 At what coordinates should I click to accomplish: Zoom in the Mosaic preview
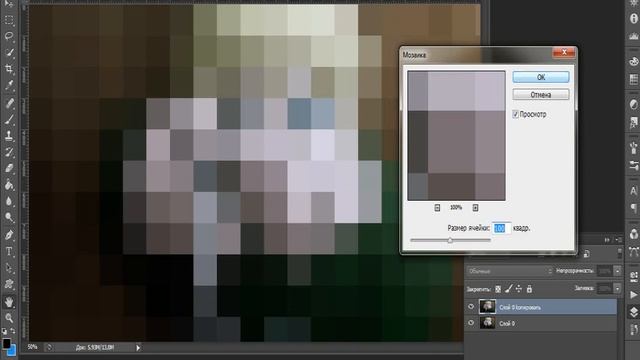coord(475,208)
